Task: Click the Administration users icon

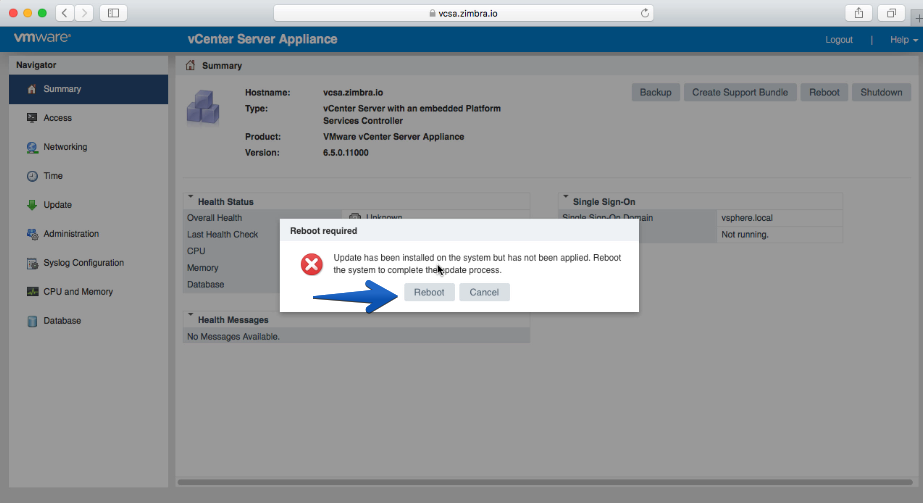Action: [x=32, y=234]
